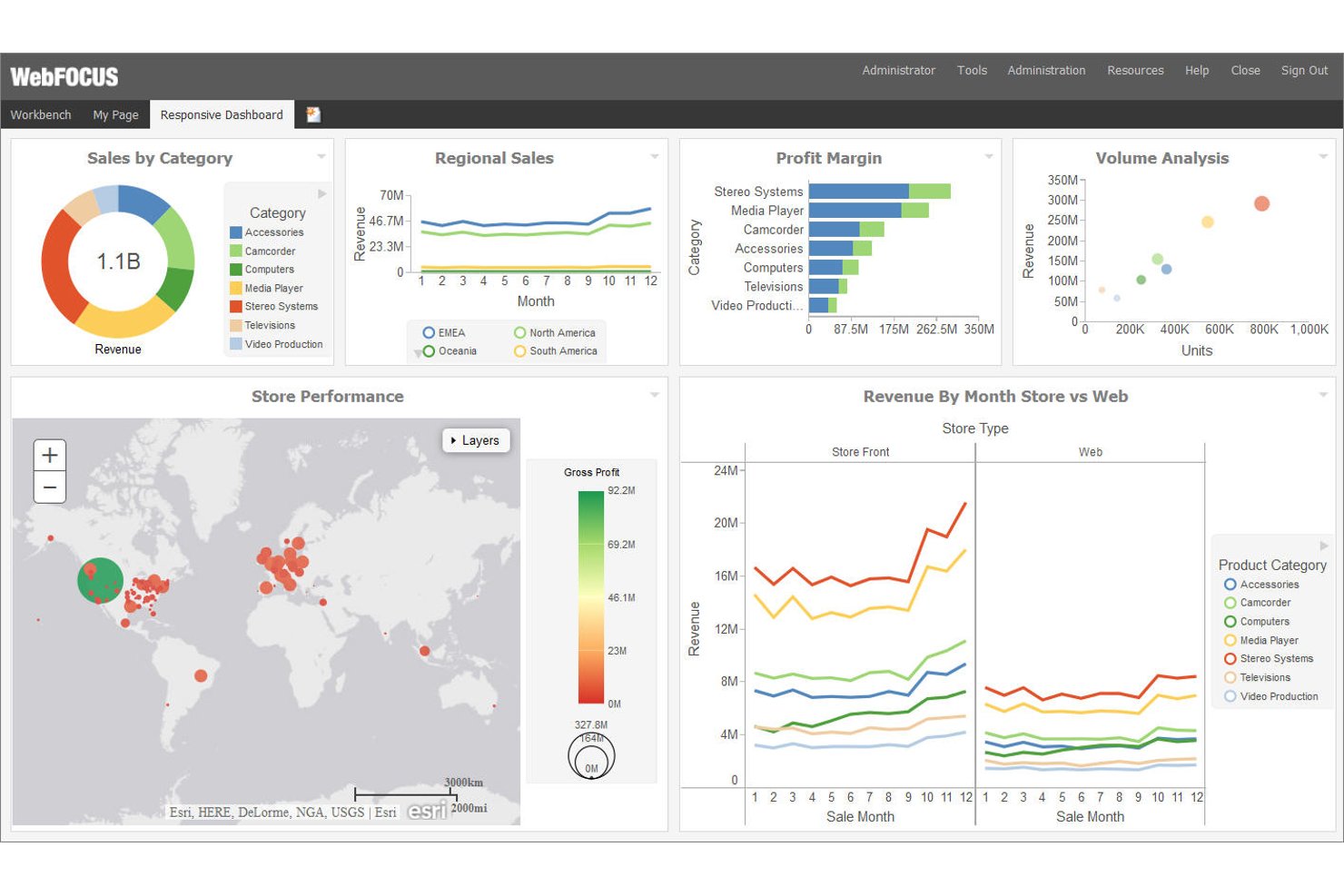Open the Administration menu
The image size is (1344, 896).
click(1046, 70)
